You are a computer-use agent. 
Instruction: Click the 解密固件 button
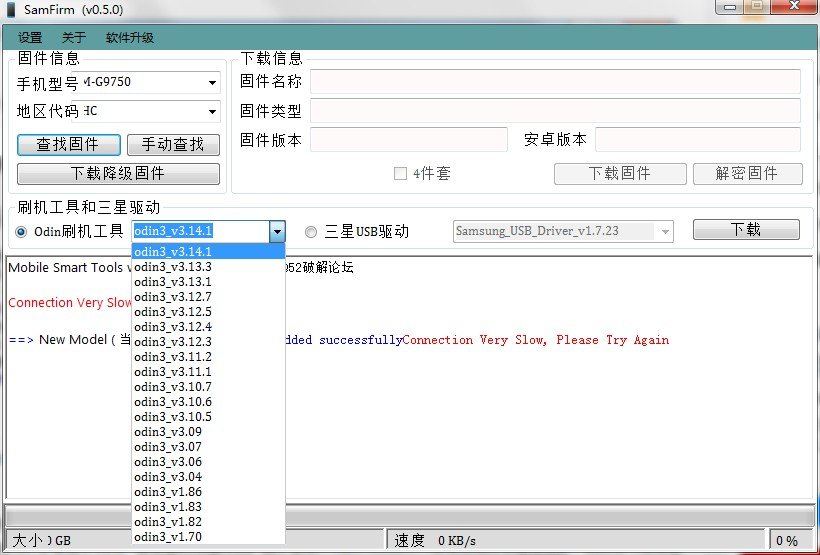pos(747,174)
